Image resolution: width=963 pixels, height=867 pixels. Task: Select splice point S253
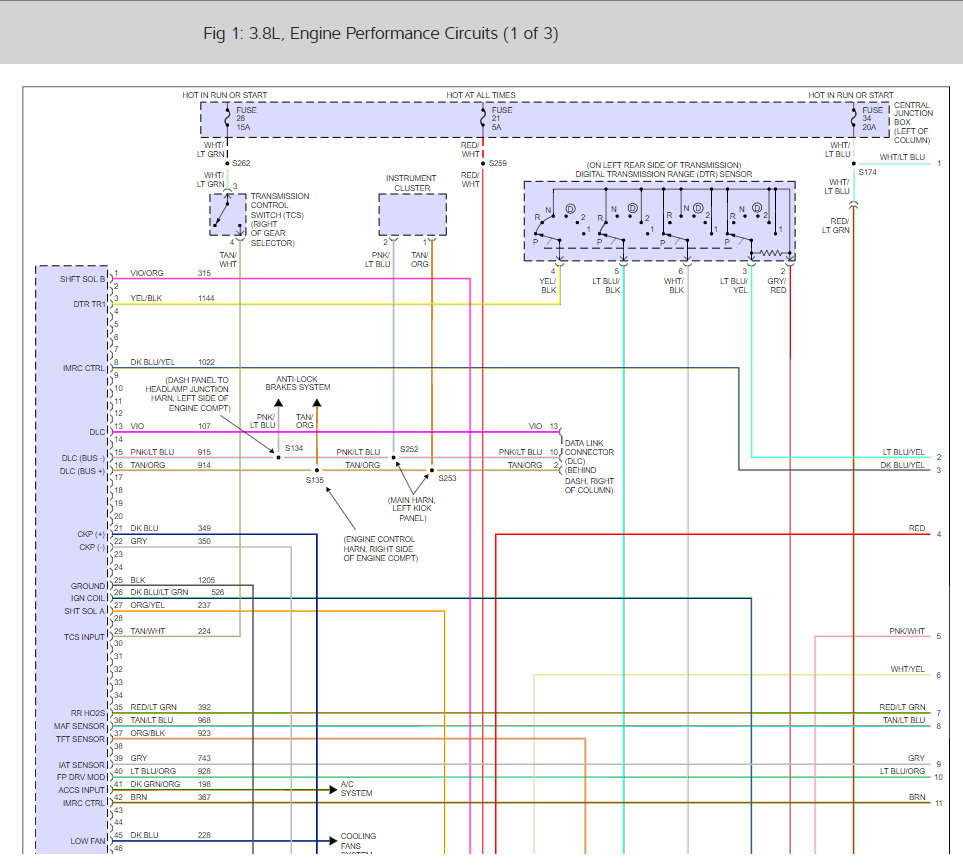pos(431,469)
